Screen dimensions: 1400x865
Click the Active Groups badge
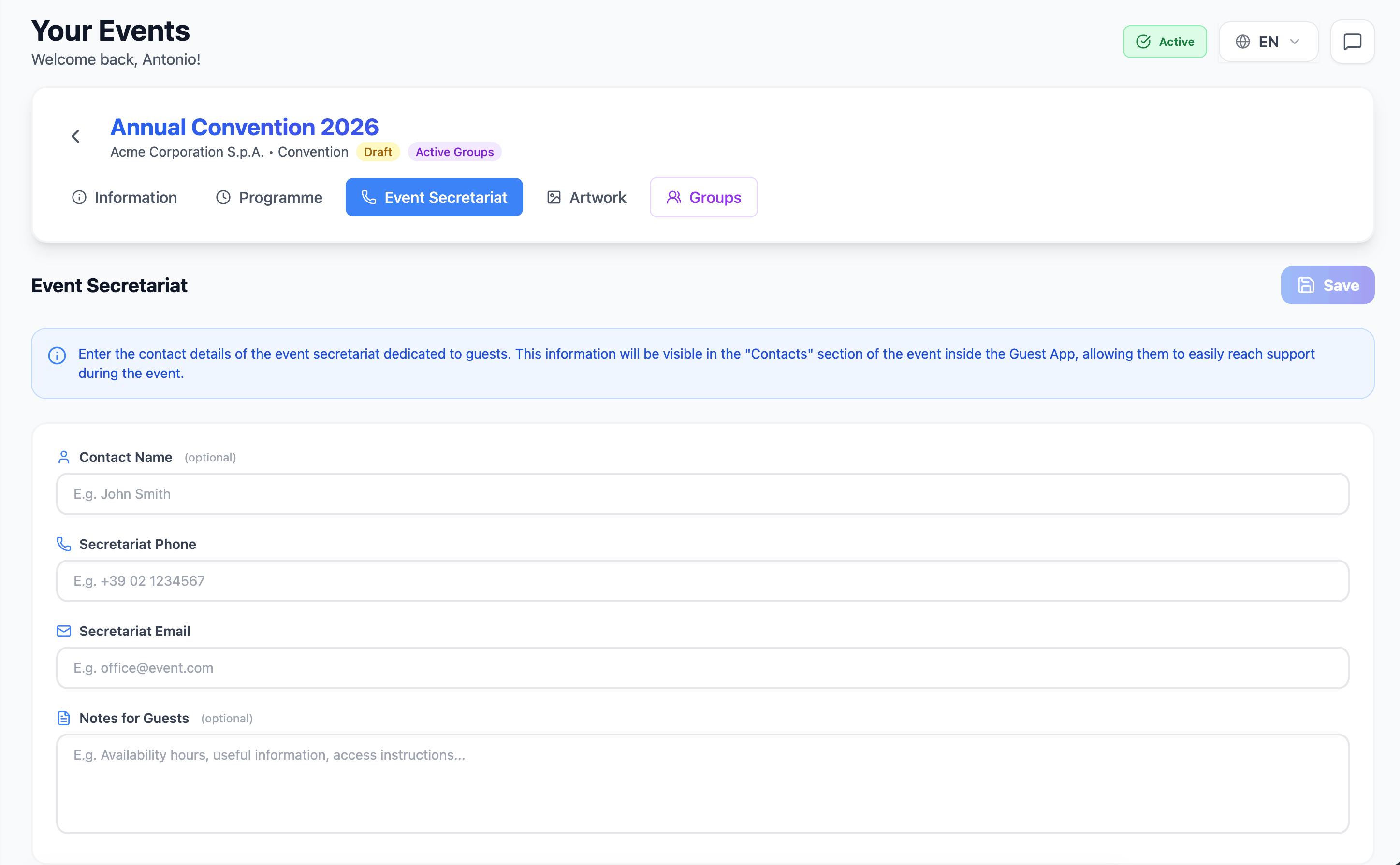(454, 152)
